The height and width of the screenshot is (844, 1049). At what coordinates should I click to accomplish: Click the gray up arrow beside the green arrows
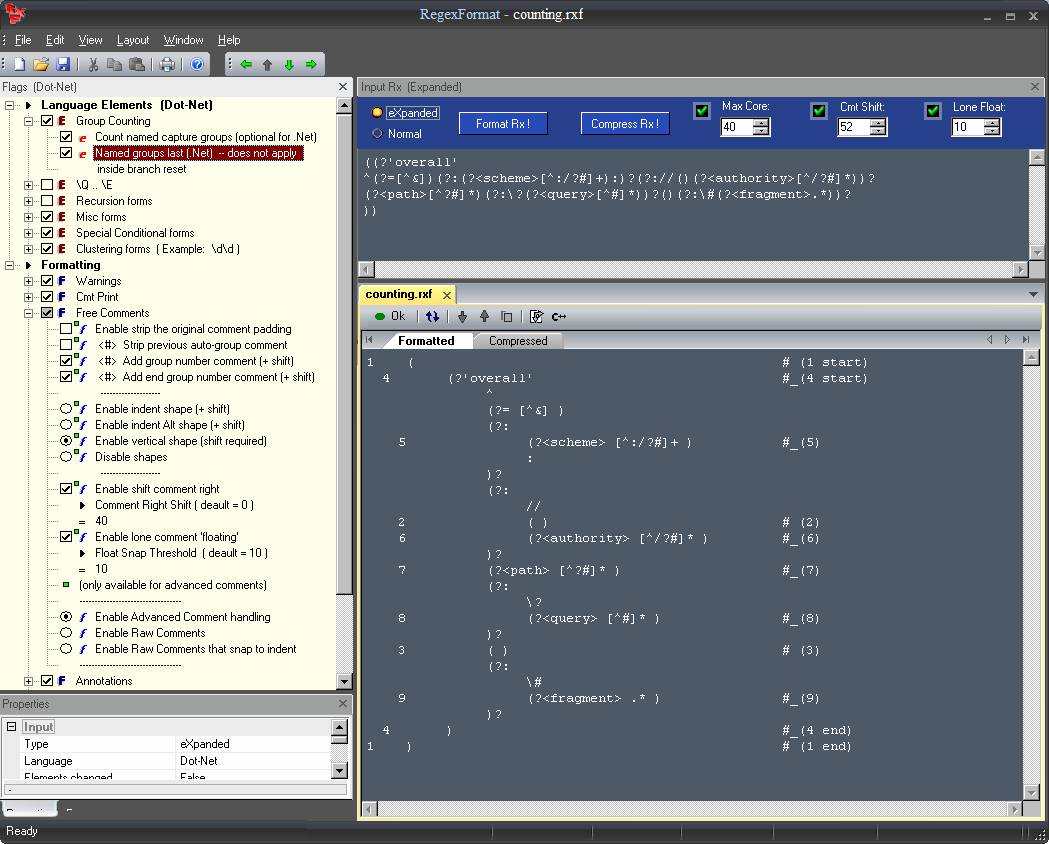click(x=268, y=64)
